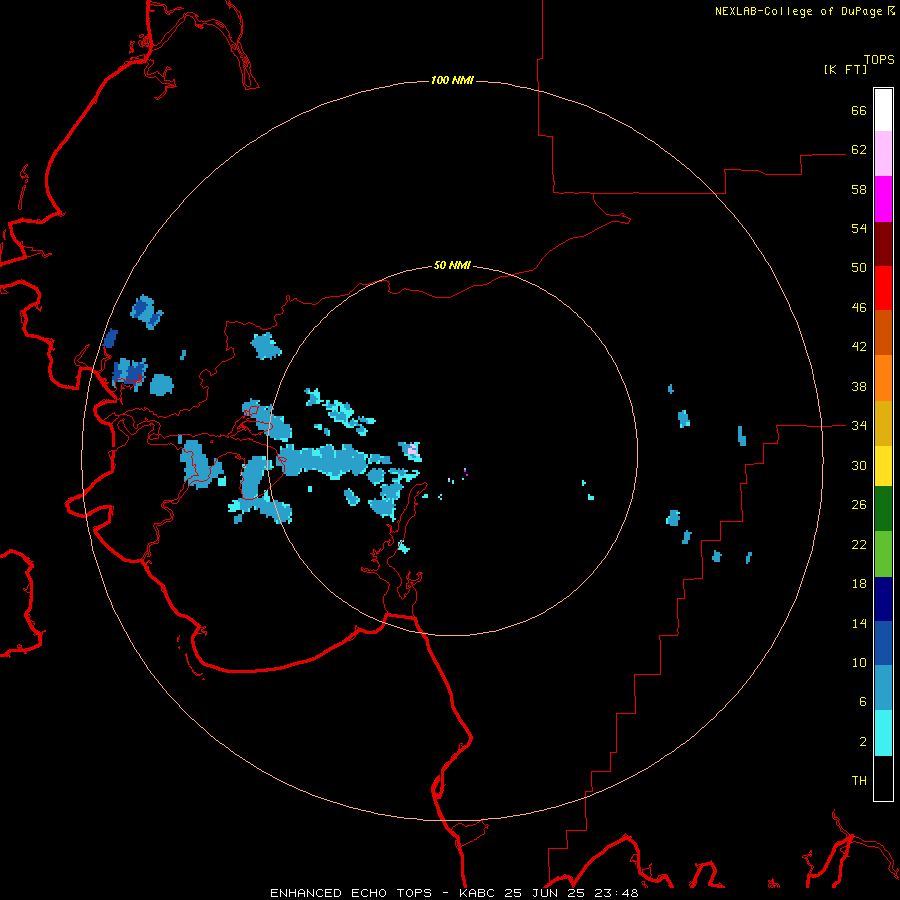
Task: Select the cyan swatch in the color bar
Action: [883, 733]
